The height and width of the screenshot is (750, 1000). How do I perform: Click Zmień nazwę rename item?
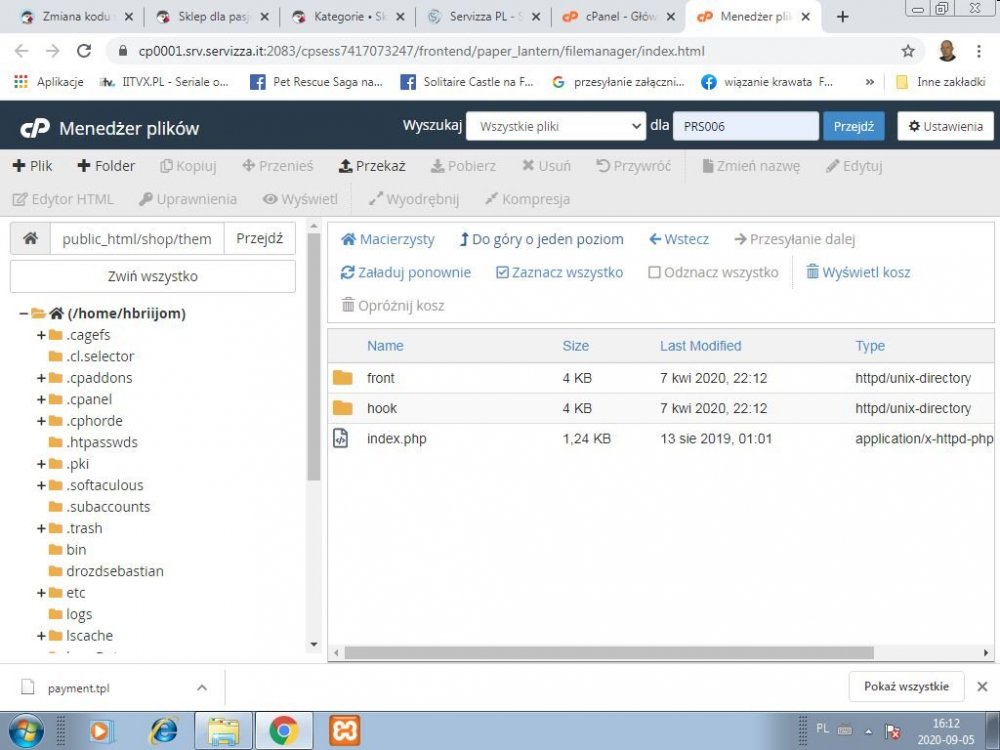coord(751,166)
